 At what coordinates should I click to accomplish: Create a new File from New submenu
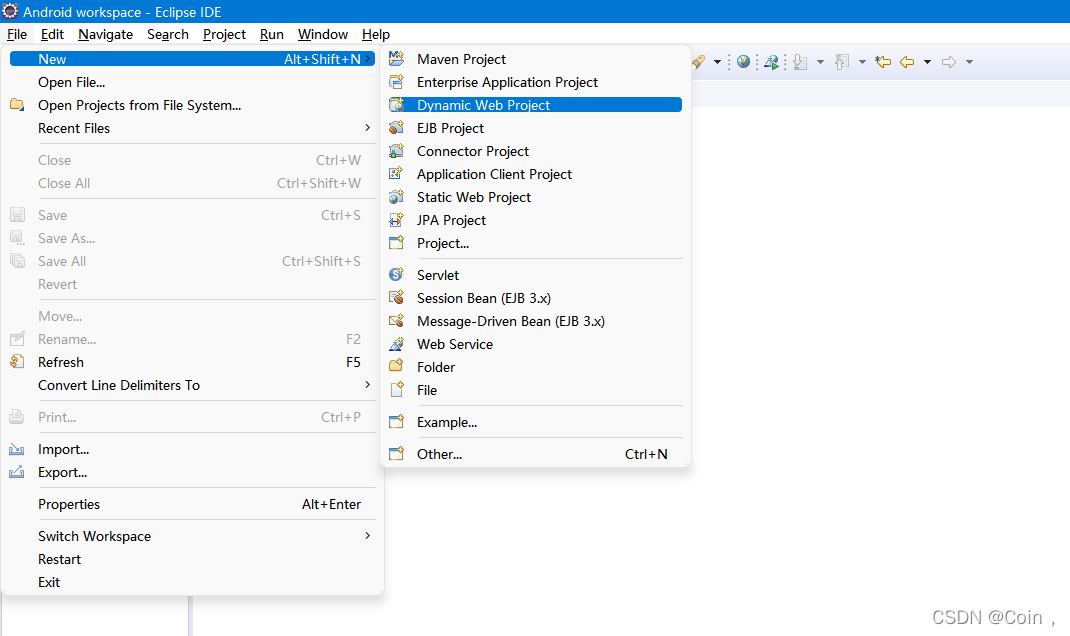(535, 390)
